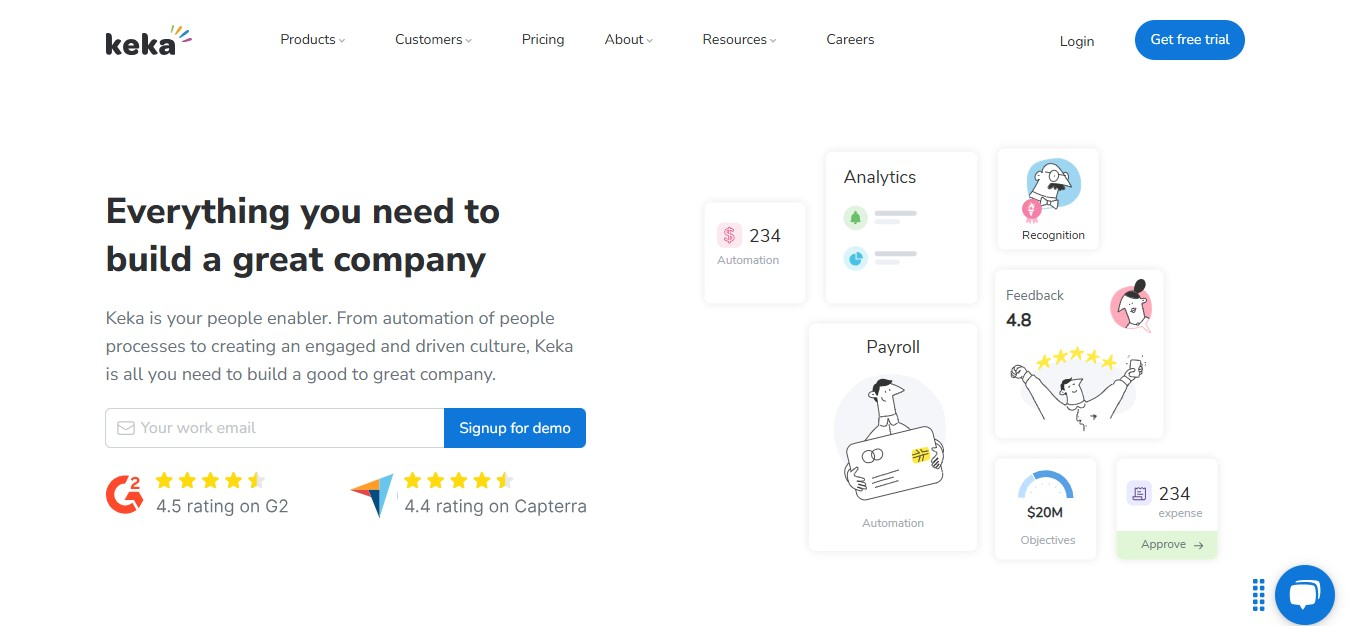Click the Keka logo
The image size is (1348, 626).
[x=146, y=39]
